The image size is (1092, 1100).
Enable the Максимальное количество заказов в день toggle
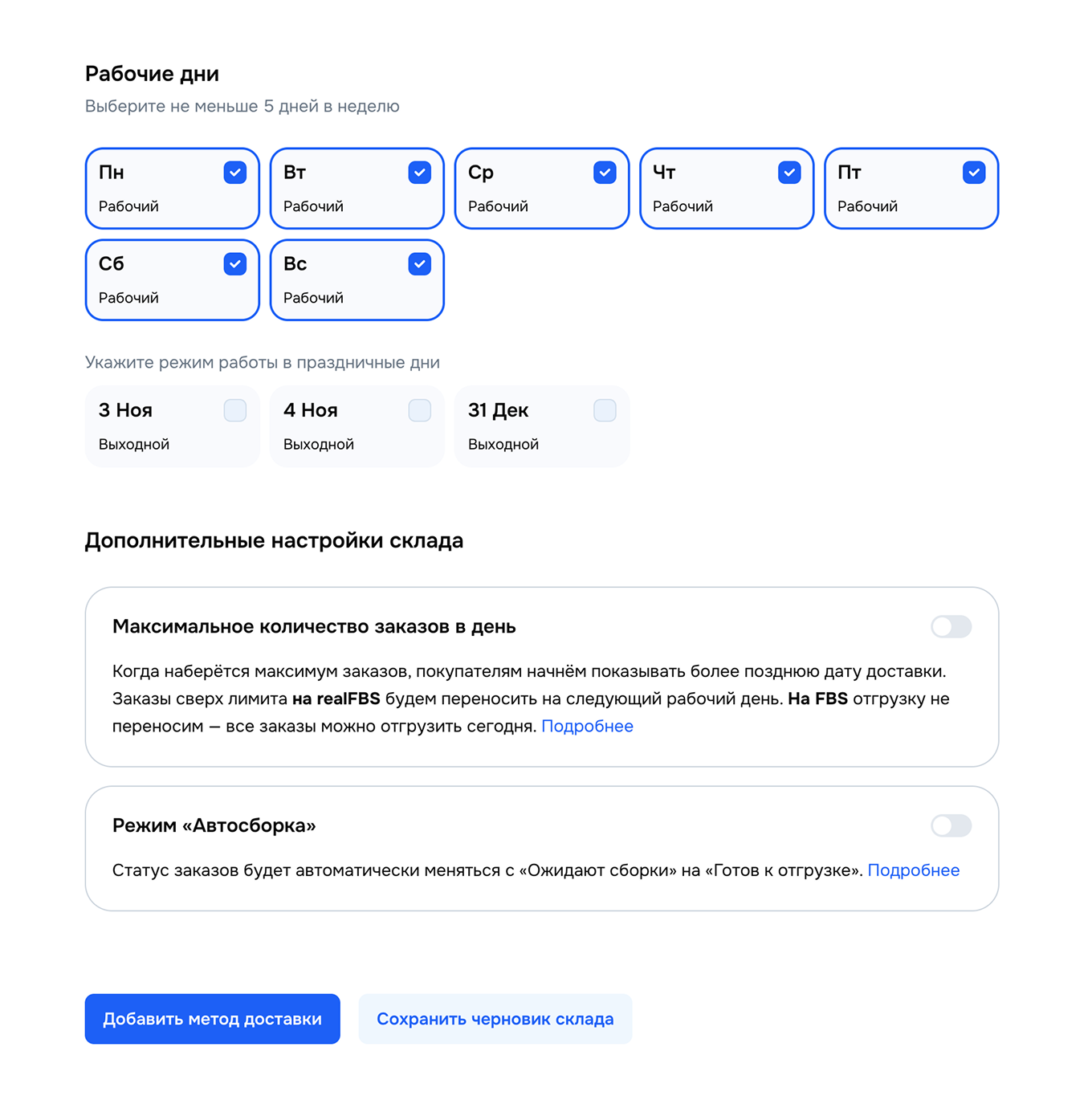tap(951, 627)
